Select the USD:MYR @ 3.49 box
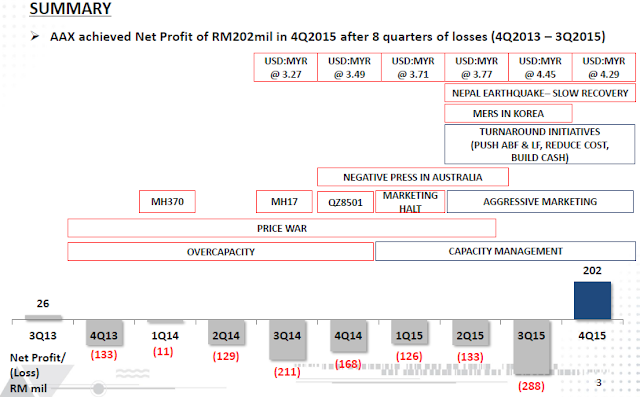The height and width of the screenshot is (397, 640). click(349, 67)
